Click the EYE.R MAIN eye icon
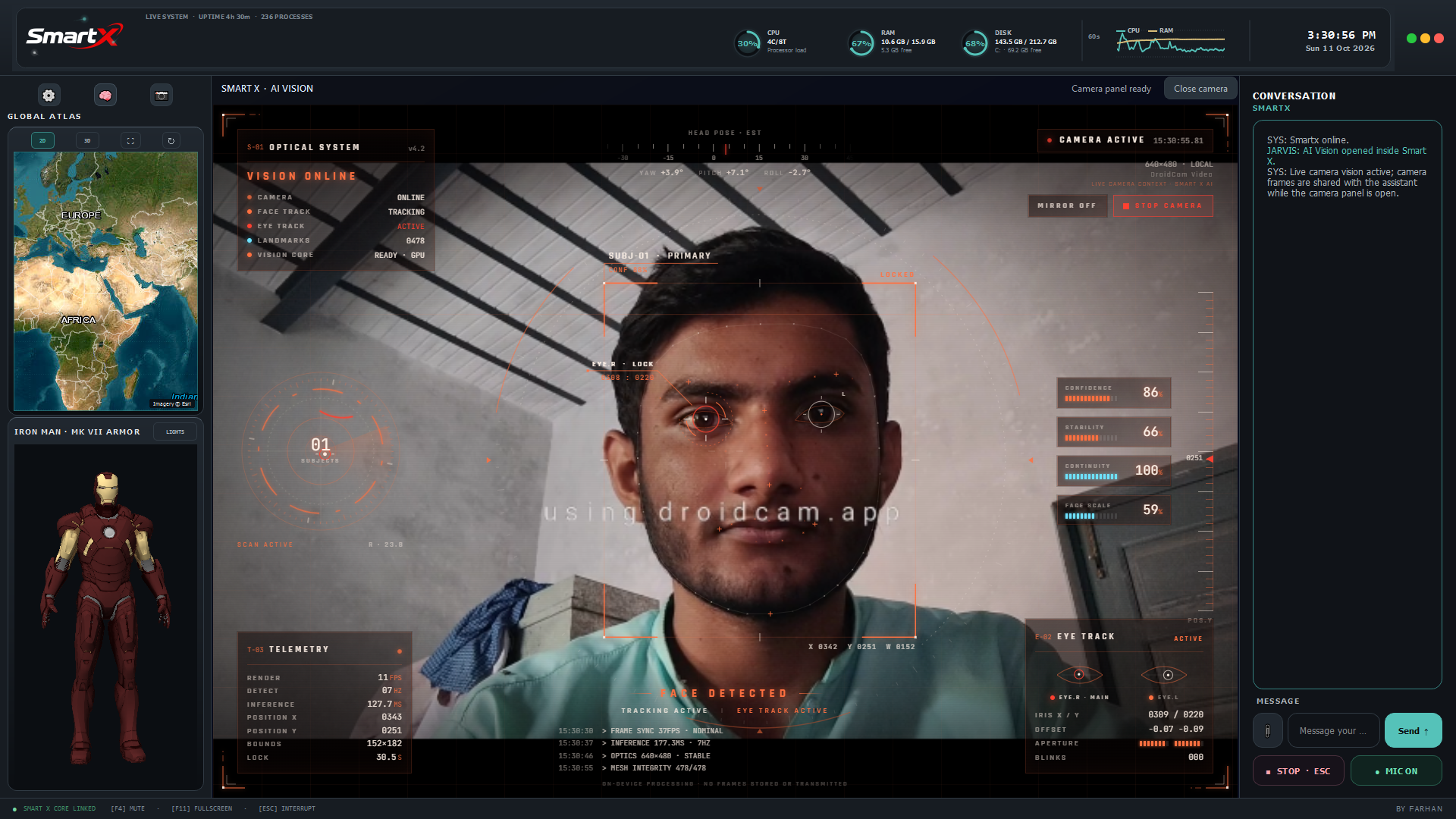The image size is (1456, 819). 1079,674
